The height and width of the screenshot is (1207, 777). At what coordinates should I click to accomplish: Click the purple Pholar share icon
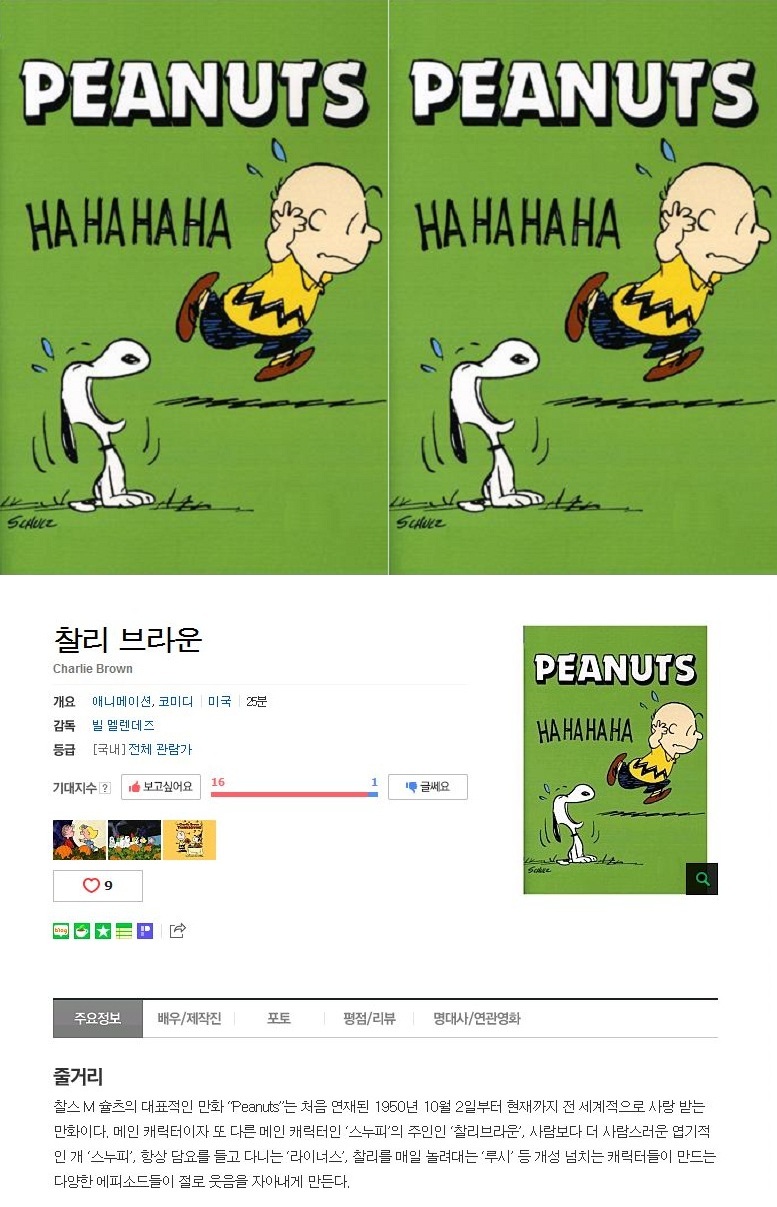click(145, 931)
